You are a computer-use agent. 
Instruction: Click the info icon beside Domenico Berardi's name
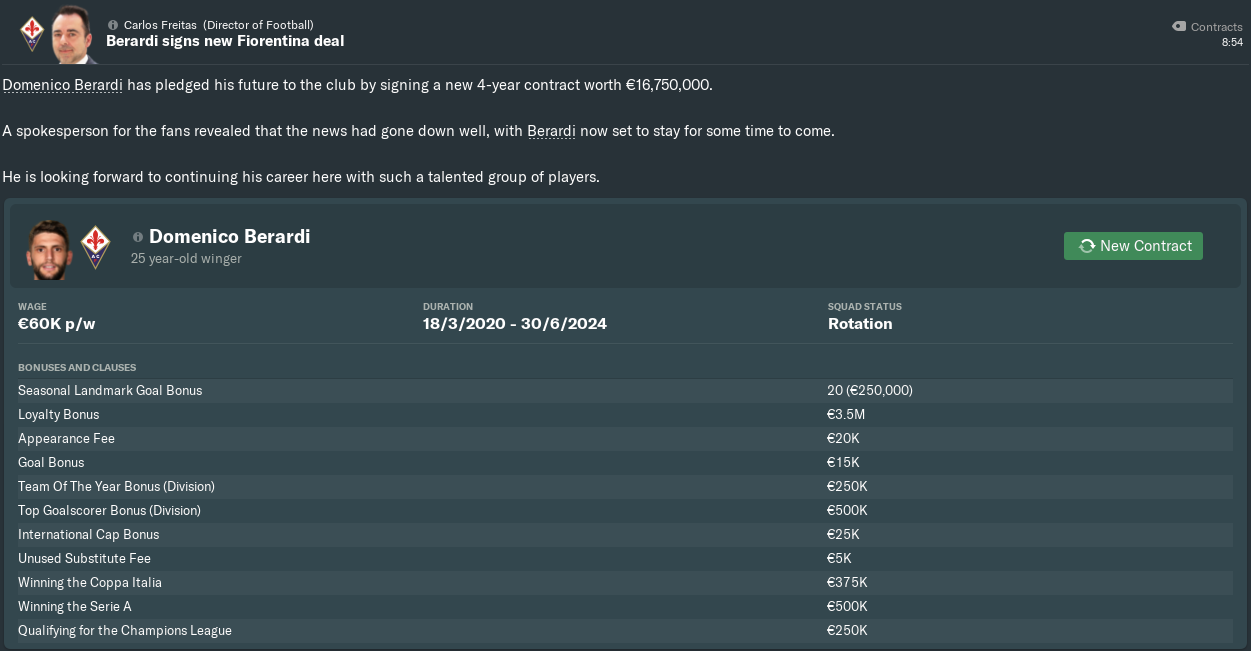pyautogui.click(x=138, y=237)
